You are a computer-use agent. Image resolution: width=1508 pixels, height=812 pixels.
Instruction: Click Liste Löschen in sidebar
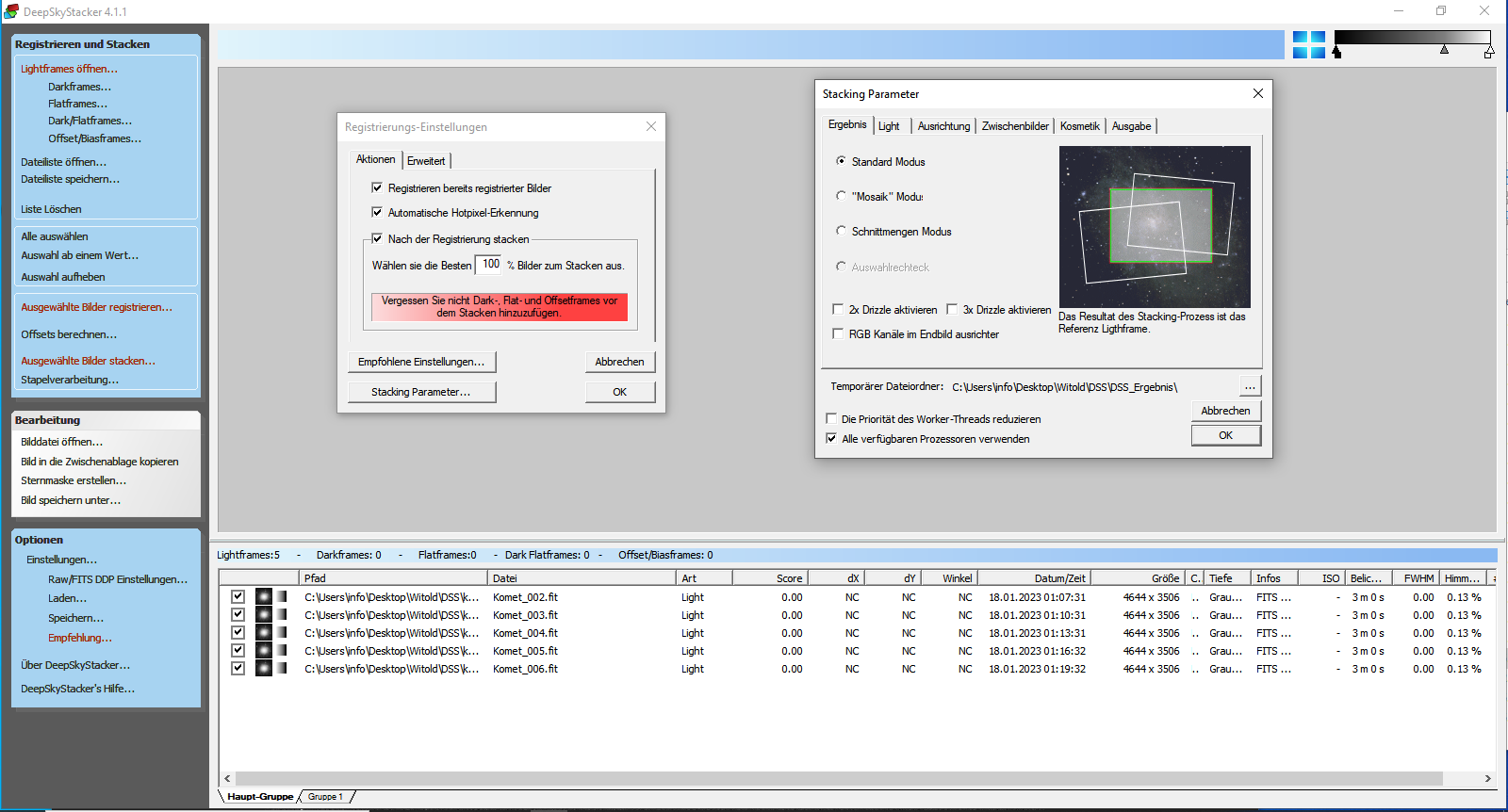tap(51, 209)
